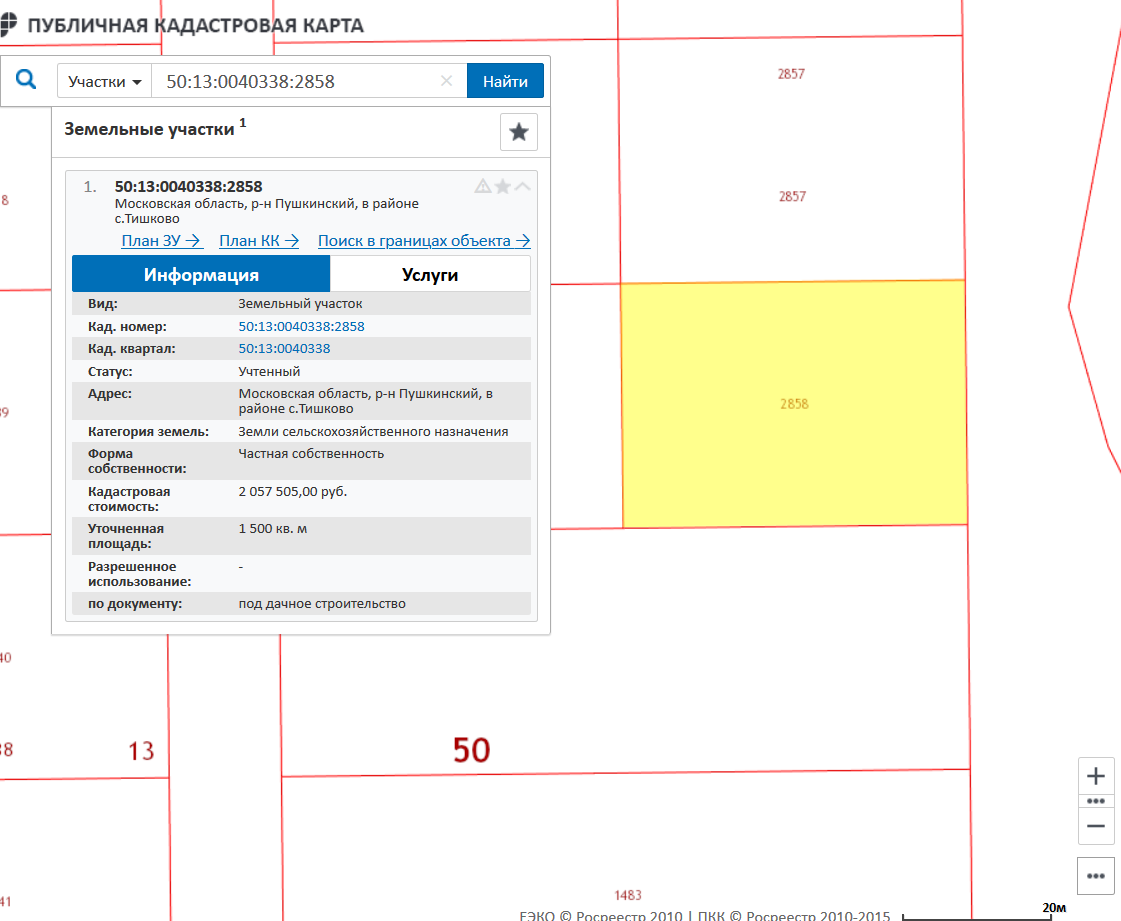Viewport: 1121px width, 921px height.
Task: Open favorites with the dark star button
Action: 518,132
